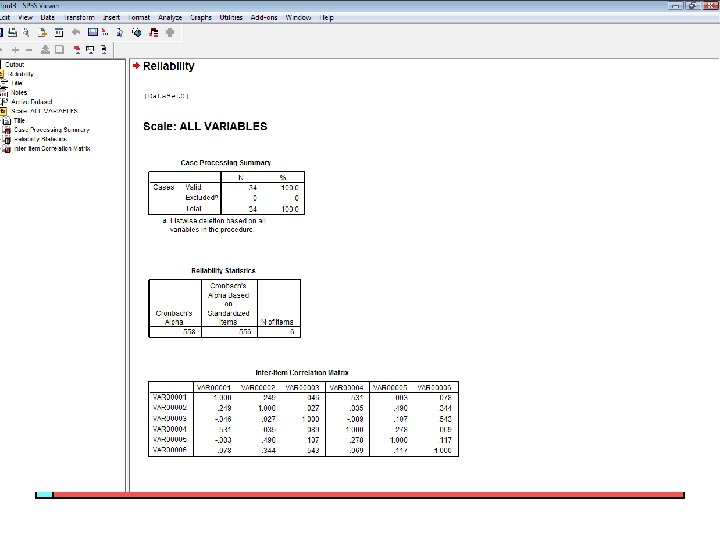Click the .344 cell in the VAR00006 row
The image size is (720, 540).
tap(268, 450)
